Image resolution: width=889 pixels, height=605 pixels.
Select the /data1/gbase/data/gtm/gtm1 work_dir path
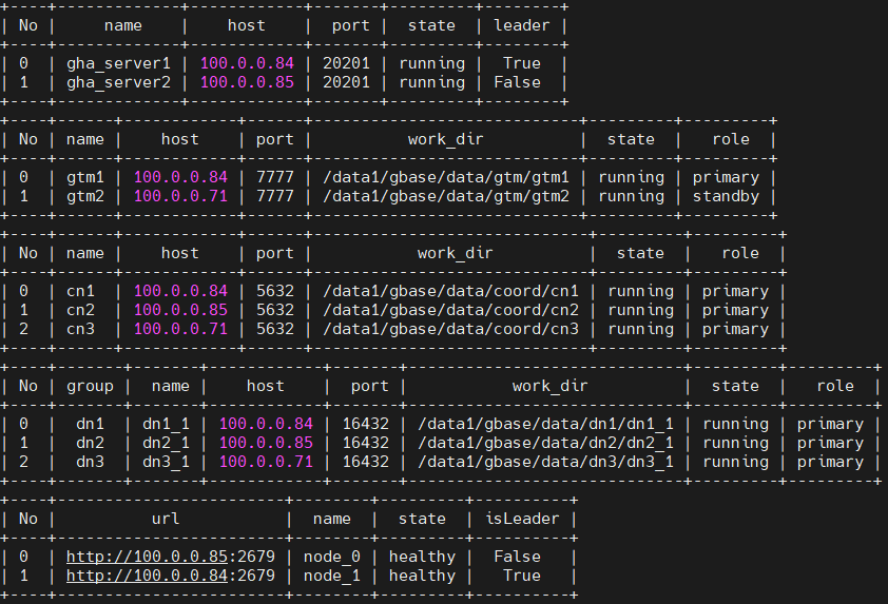click(445, 178)
